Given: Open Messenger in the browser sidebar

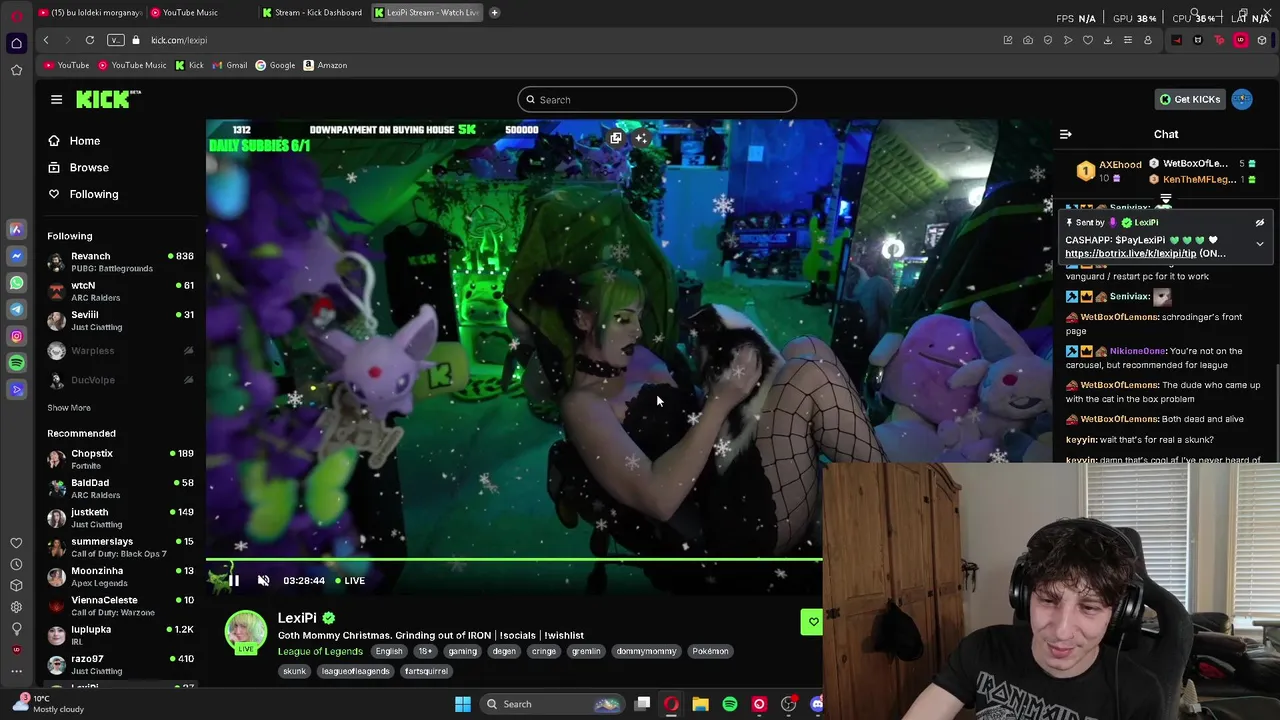Looking at the screenshot, I should 16,256.
